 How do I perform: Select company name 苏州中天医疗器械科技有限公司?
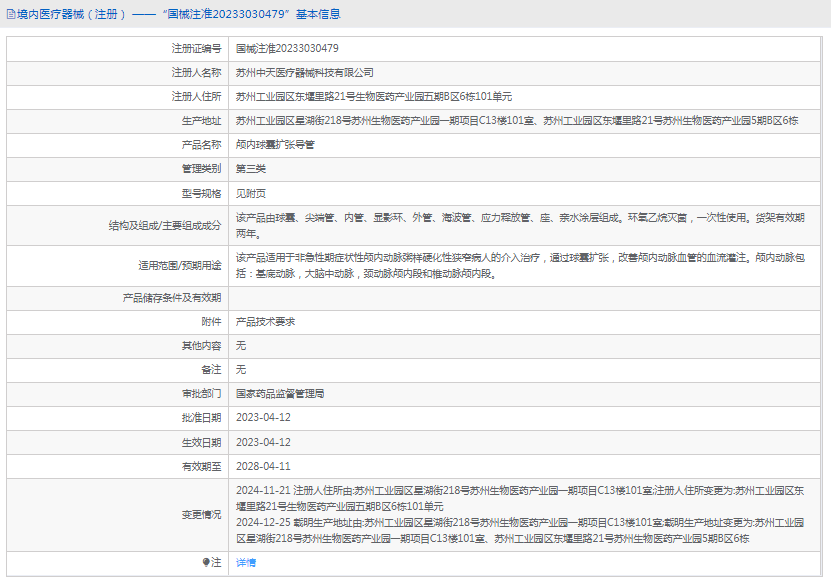tap(305, 73)
